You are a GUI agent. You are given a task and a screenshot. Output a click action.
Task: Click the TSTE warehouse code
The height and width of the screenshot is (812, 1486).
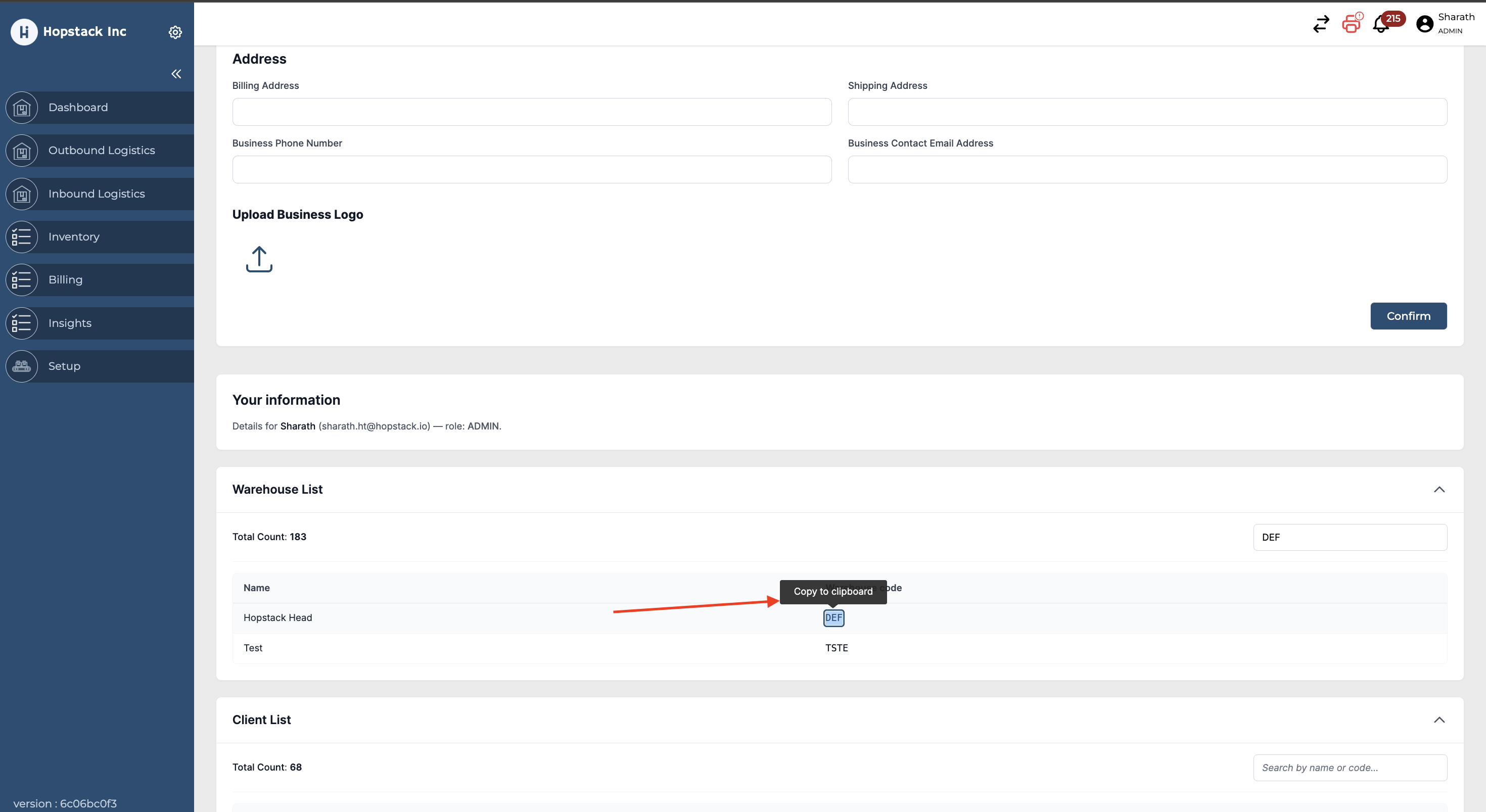[837, 648]
